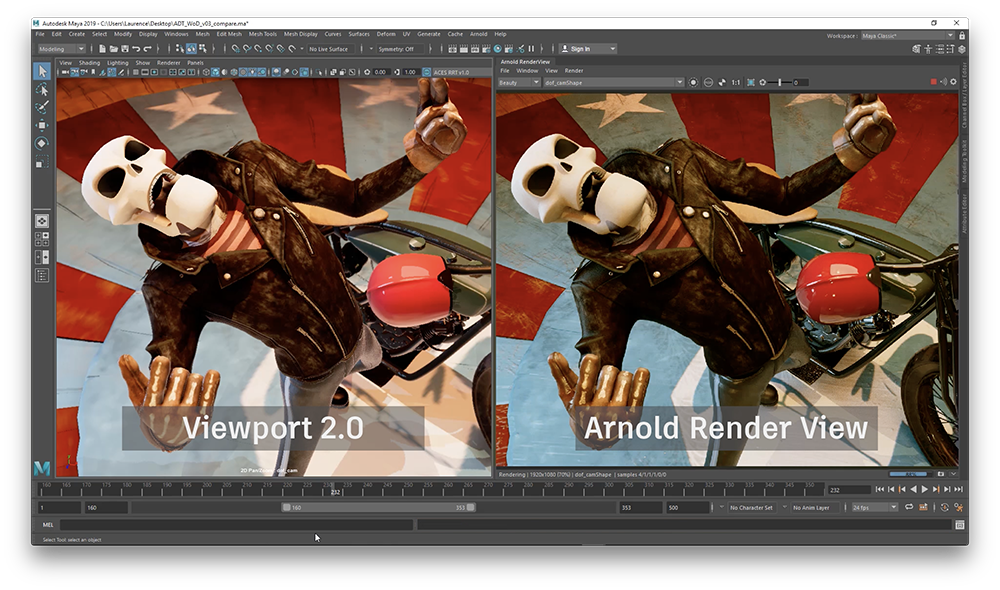The image size is (1000, 590).
Task: Open Arnold RenderView settings gear
Action: [x=953, y=82]
